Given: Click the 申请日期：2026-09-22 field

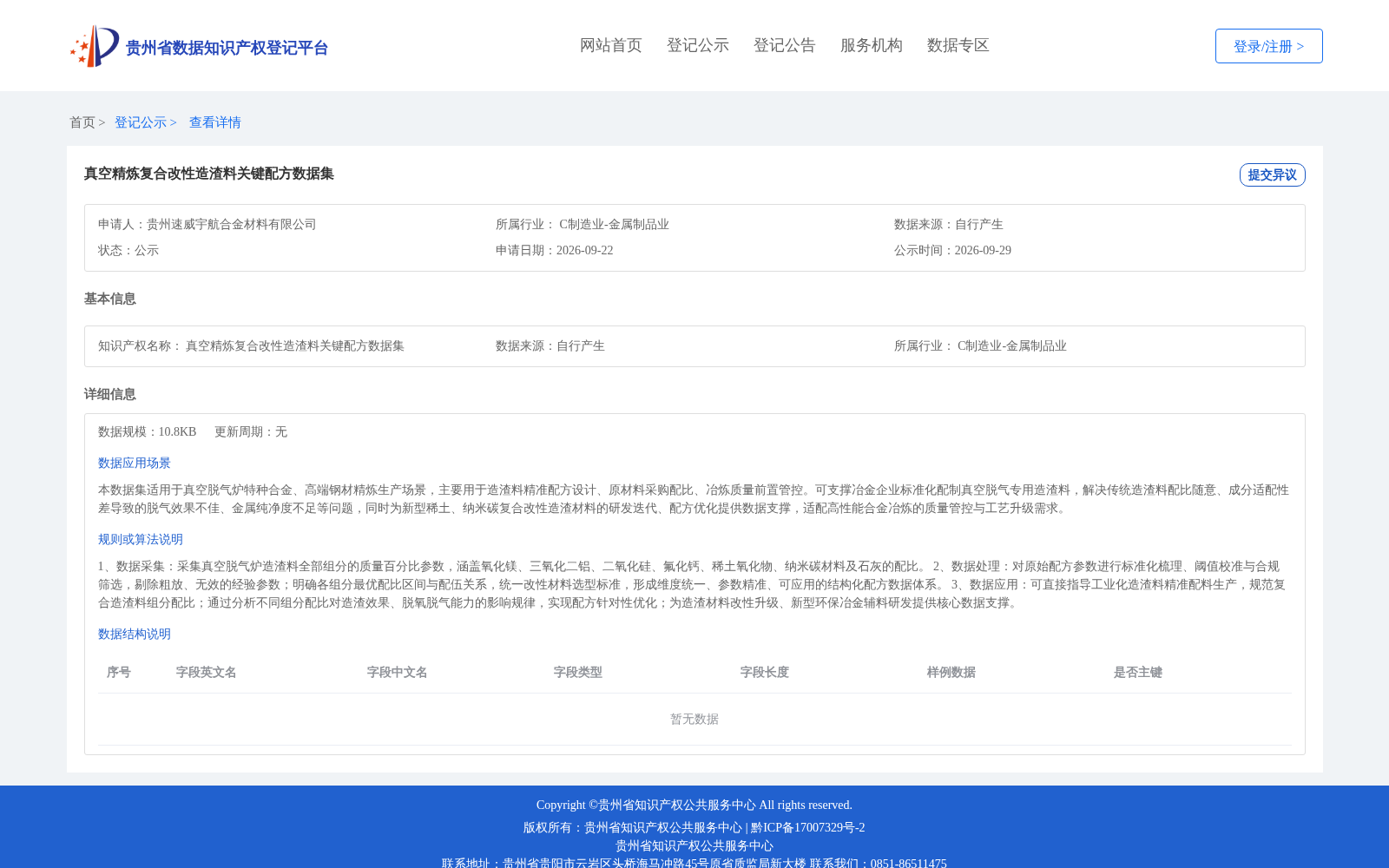Looking at the screenshot, I should [x=555, y=250].
